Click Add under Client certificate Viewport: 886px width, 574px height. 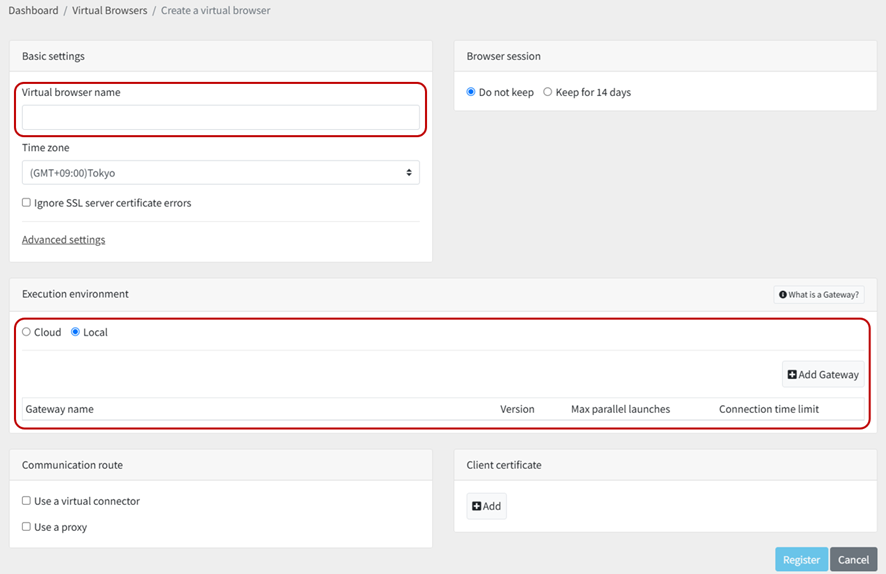pyautogui.click(x=487, y=506)
